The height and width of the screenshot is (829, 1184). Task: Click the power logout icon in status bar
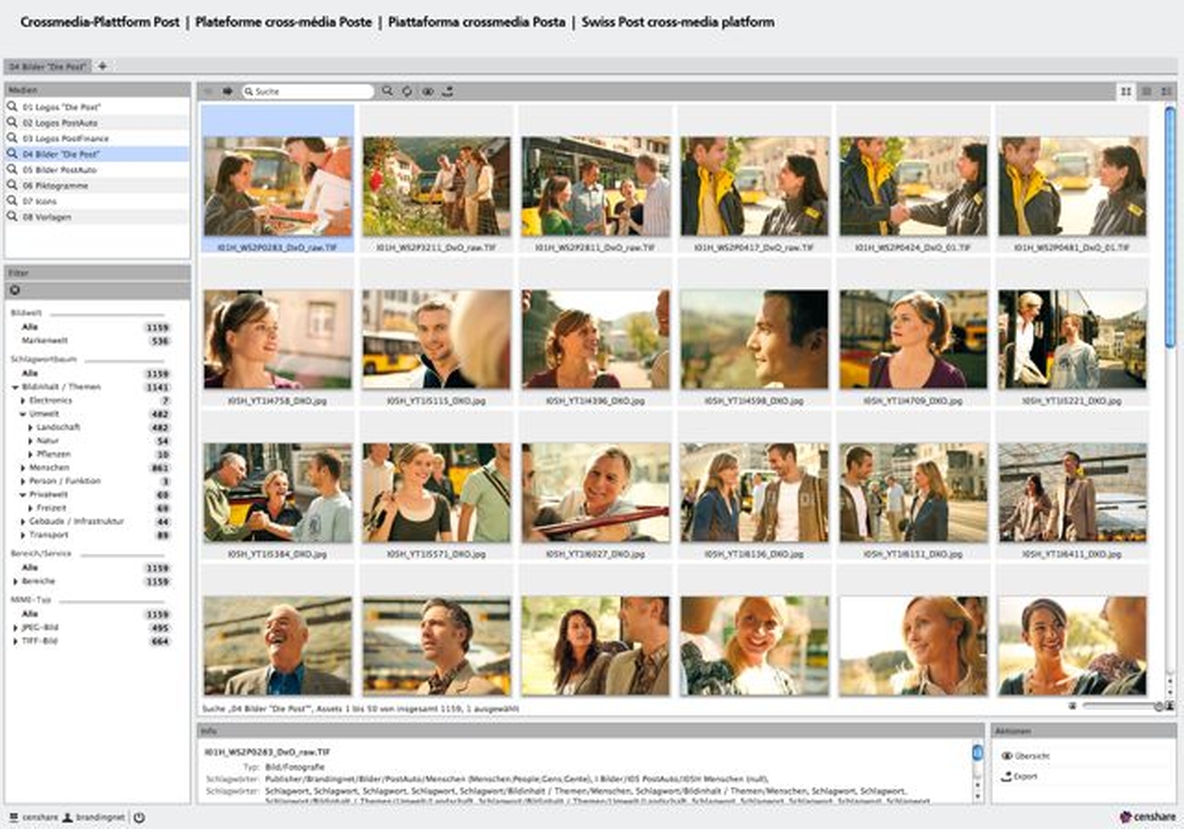[x=140, y=818]
